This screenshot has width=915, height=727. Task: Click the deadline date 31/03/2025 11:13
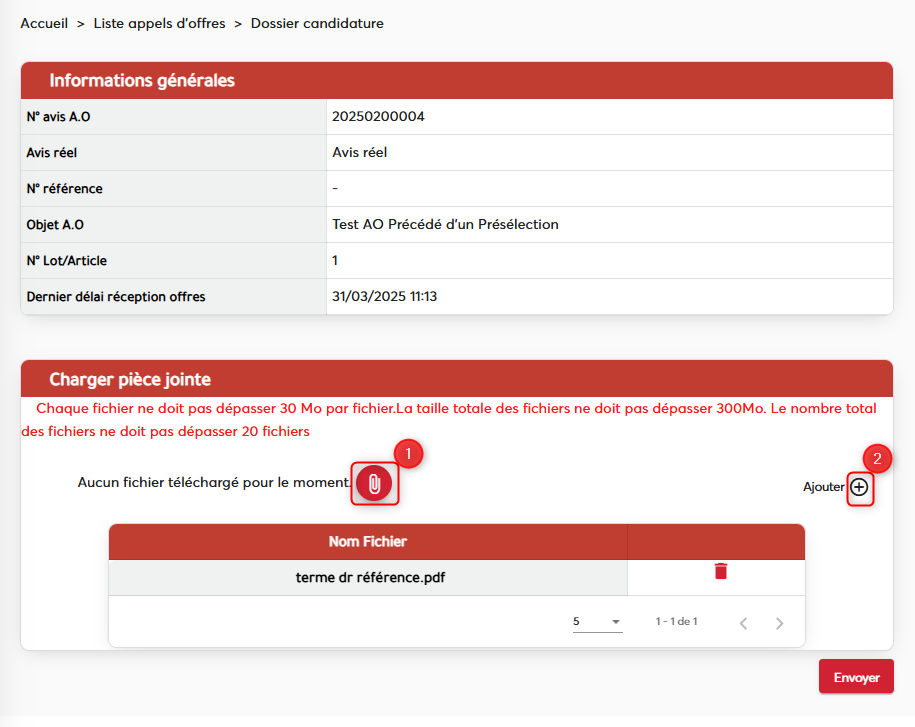385,297
